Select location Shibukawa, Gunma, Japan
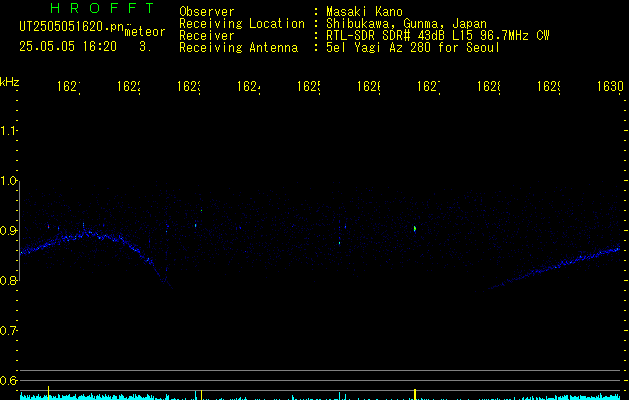This screenshot has width=629, height=400. coord(406,24)
